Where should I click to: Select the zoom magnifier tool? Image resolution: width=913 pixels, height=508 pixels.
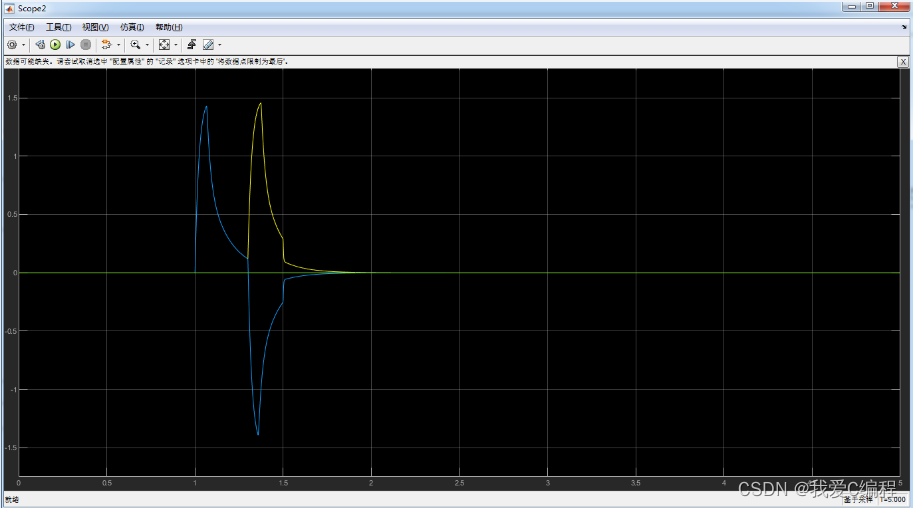point(135,44)
